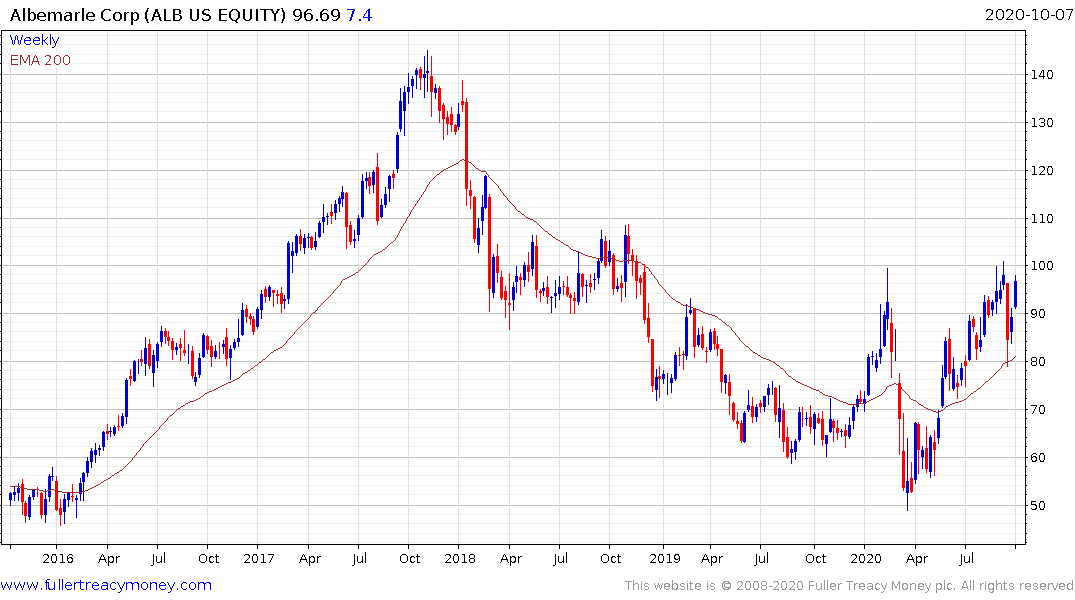The image size is (1075, 600).
Task: Click the Albemarle Corp (ALB US EQUITY) title
Action: point(147,15)
